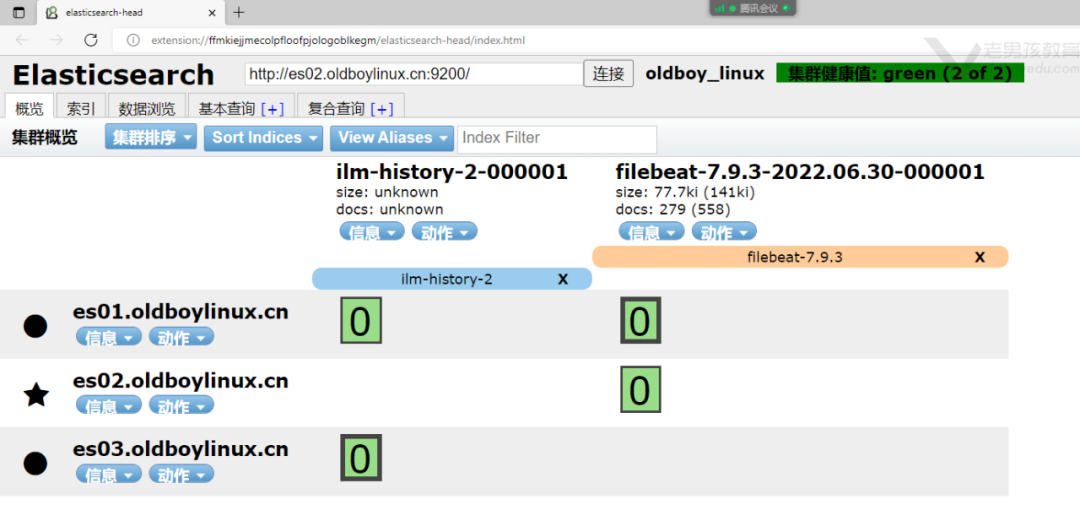Viewport: 1080px width, 532px height.
Task: Open the View Aliases dropdown
Action: pyautogui.click(x=392, y=138)
